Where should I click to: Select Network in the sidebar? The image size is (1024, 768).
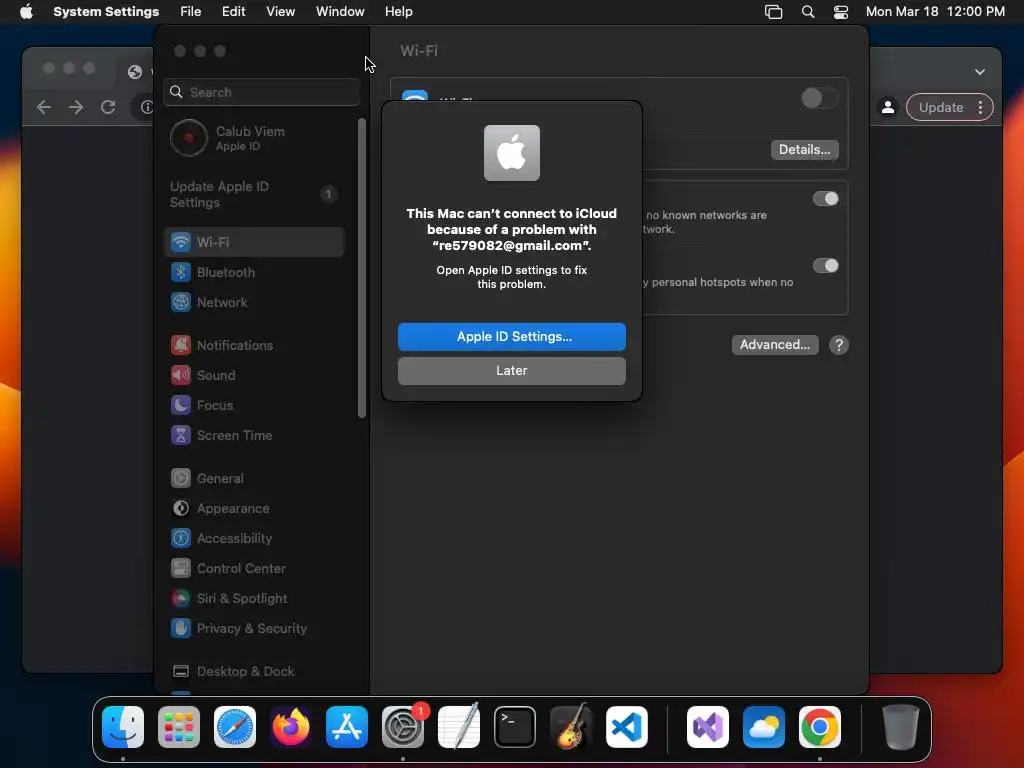(x=253, y=302)
